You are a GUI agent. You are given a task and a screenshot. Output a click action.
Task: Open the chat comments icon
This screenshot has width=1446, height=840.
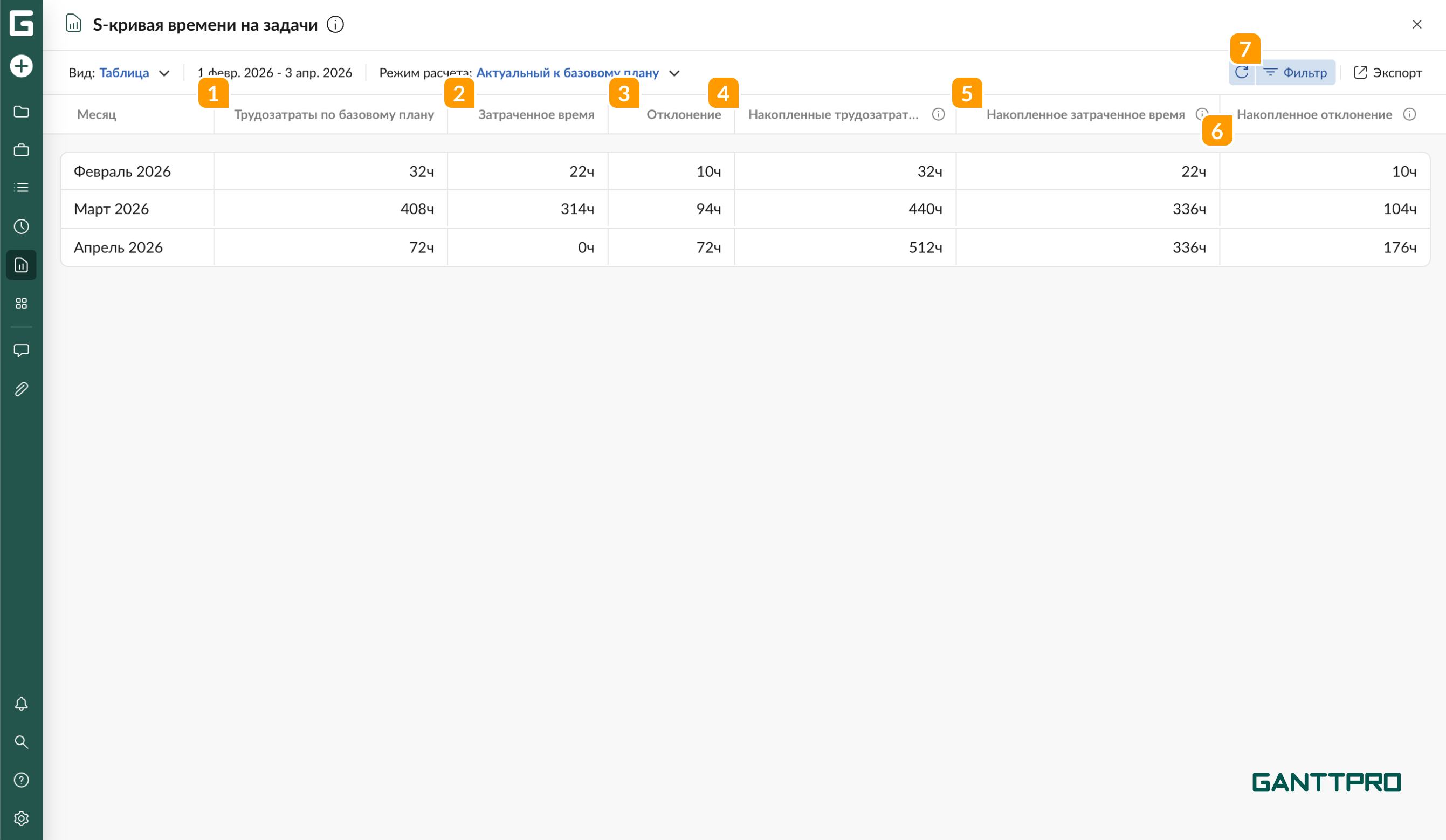coord(21,350)
